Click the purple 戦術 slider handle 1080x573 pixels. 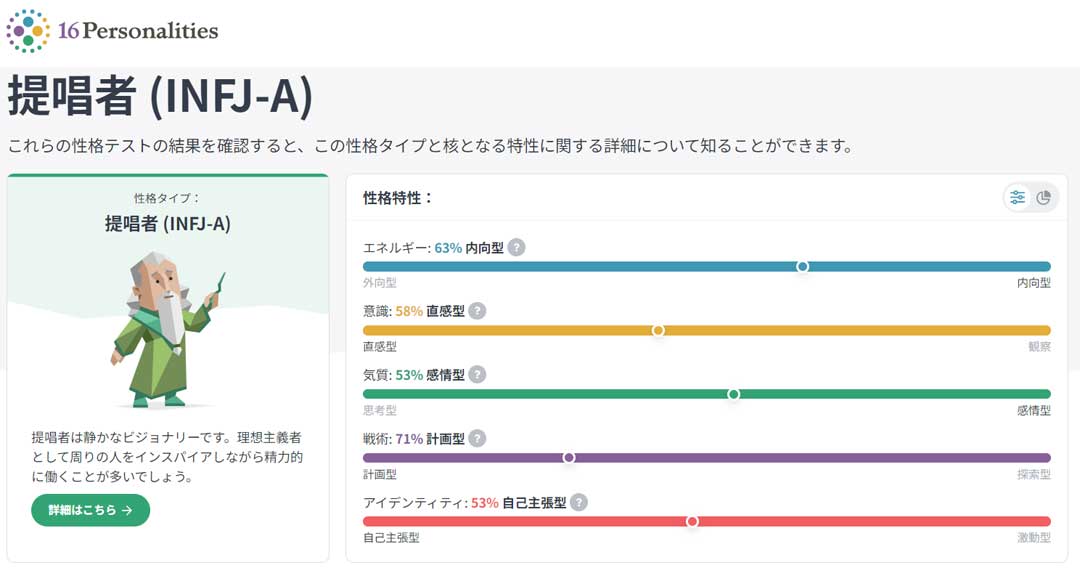569,457
